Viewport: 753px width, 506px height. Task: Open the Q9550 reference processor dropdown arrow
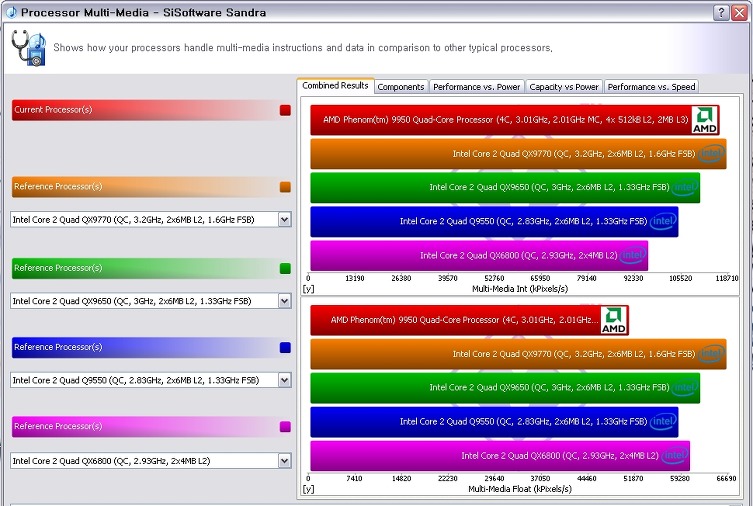(x=284, y=380)
